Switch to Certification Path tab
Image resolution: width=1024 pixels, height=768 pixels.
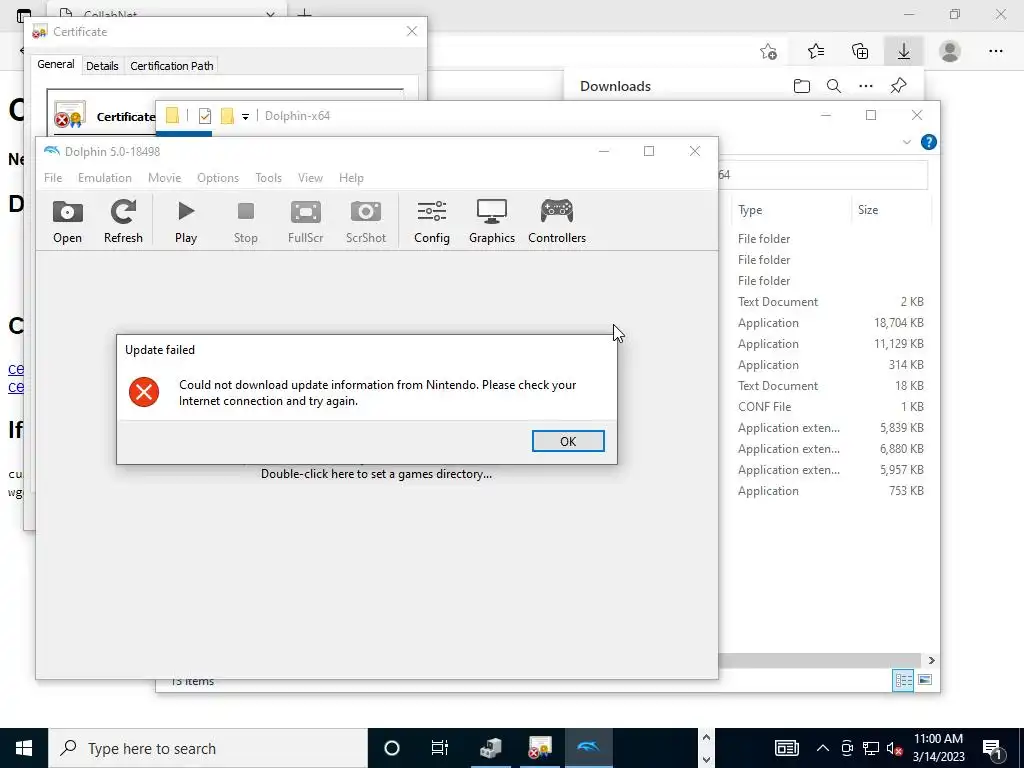pyautogui.click(x=172, y=65)
